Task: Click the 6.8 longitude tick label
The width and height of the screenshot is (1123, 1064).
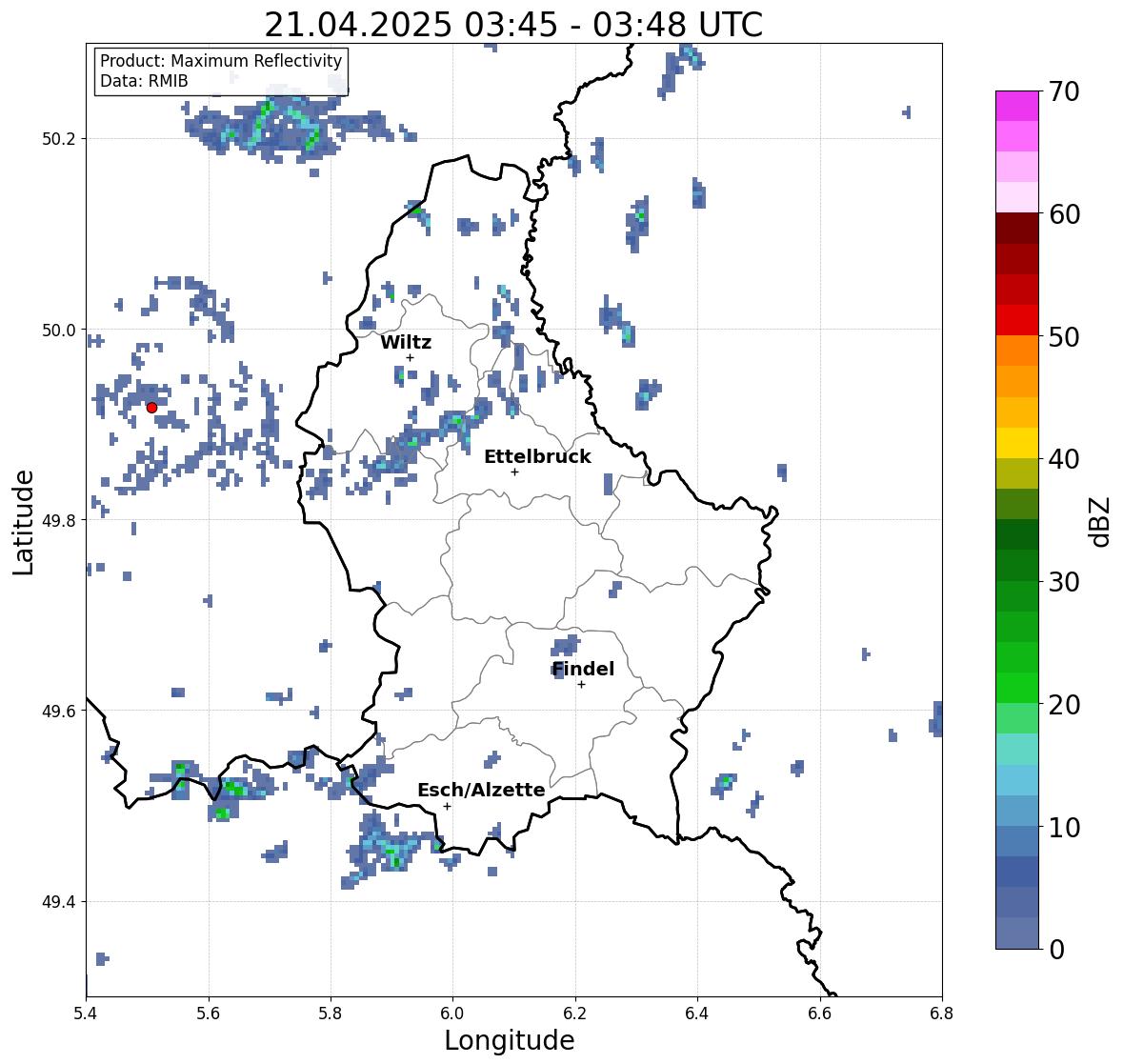Action: click(941, 1013)
